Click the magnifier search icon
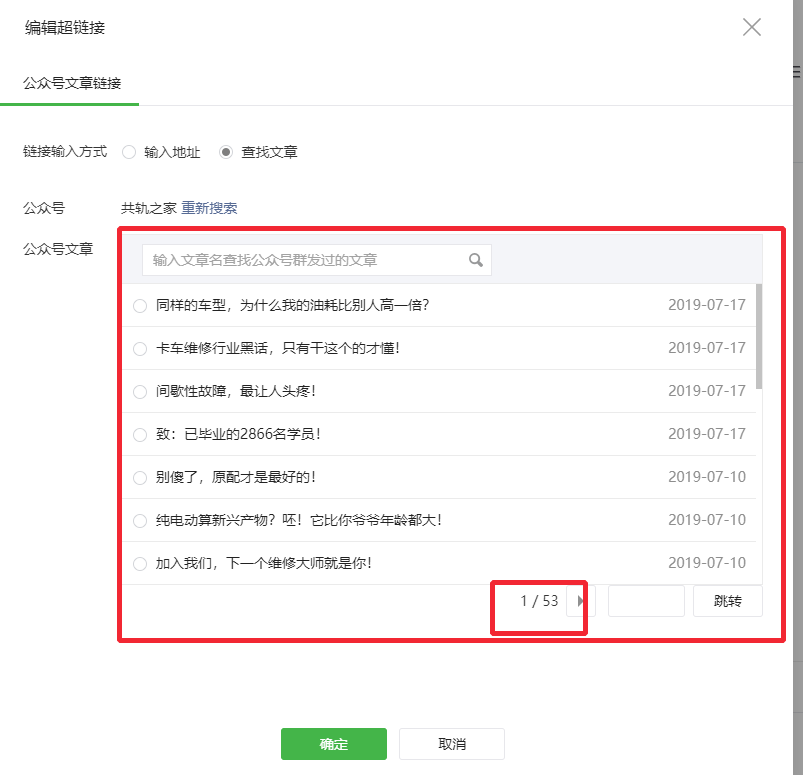Screen dimensions: 803x775 476,260
